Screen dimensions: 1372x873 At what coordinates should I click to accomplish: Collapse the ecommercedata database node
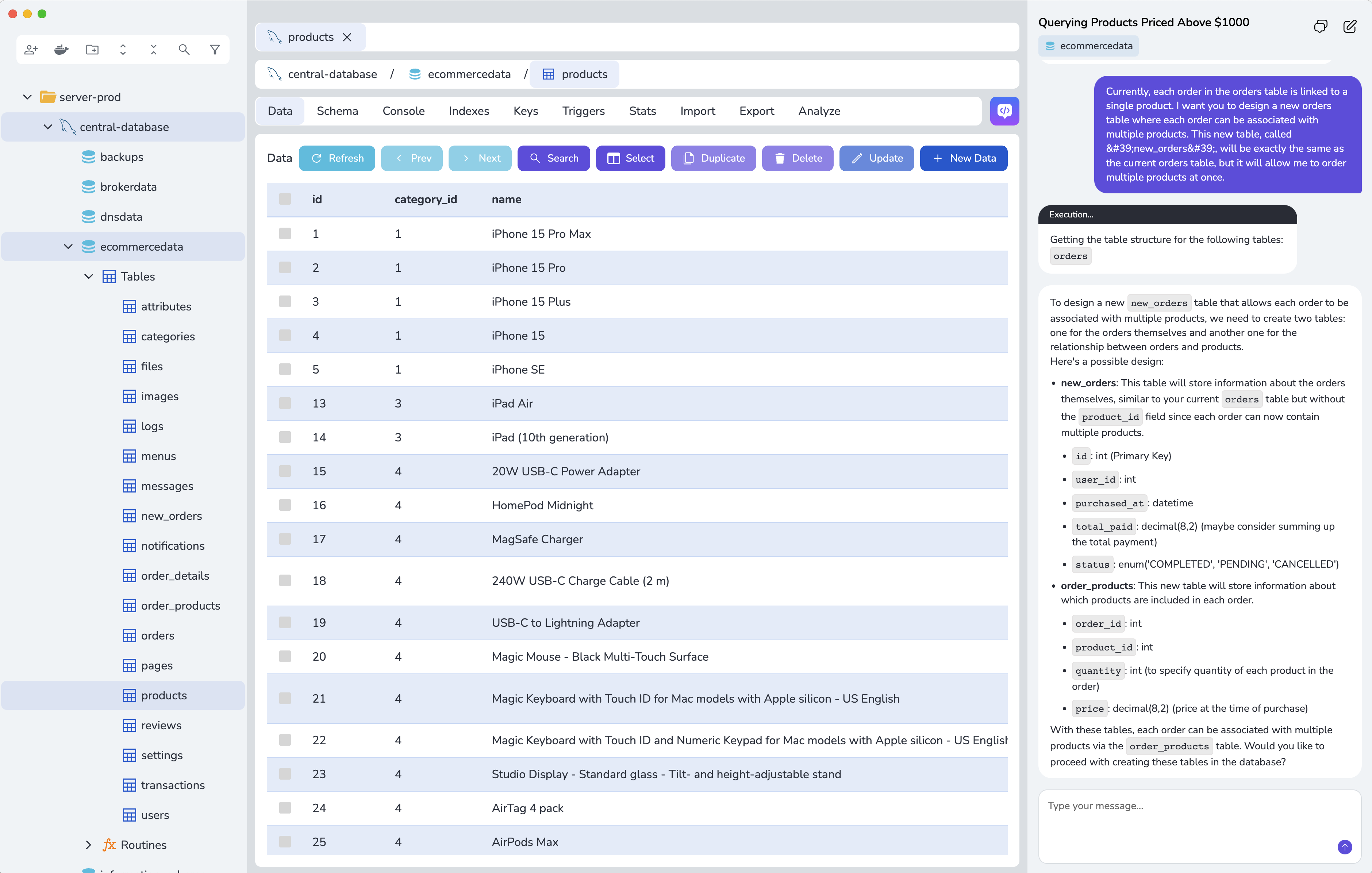click(x=68, y=247)
